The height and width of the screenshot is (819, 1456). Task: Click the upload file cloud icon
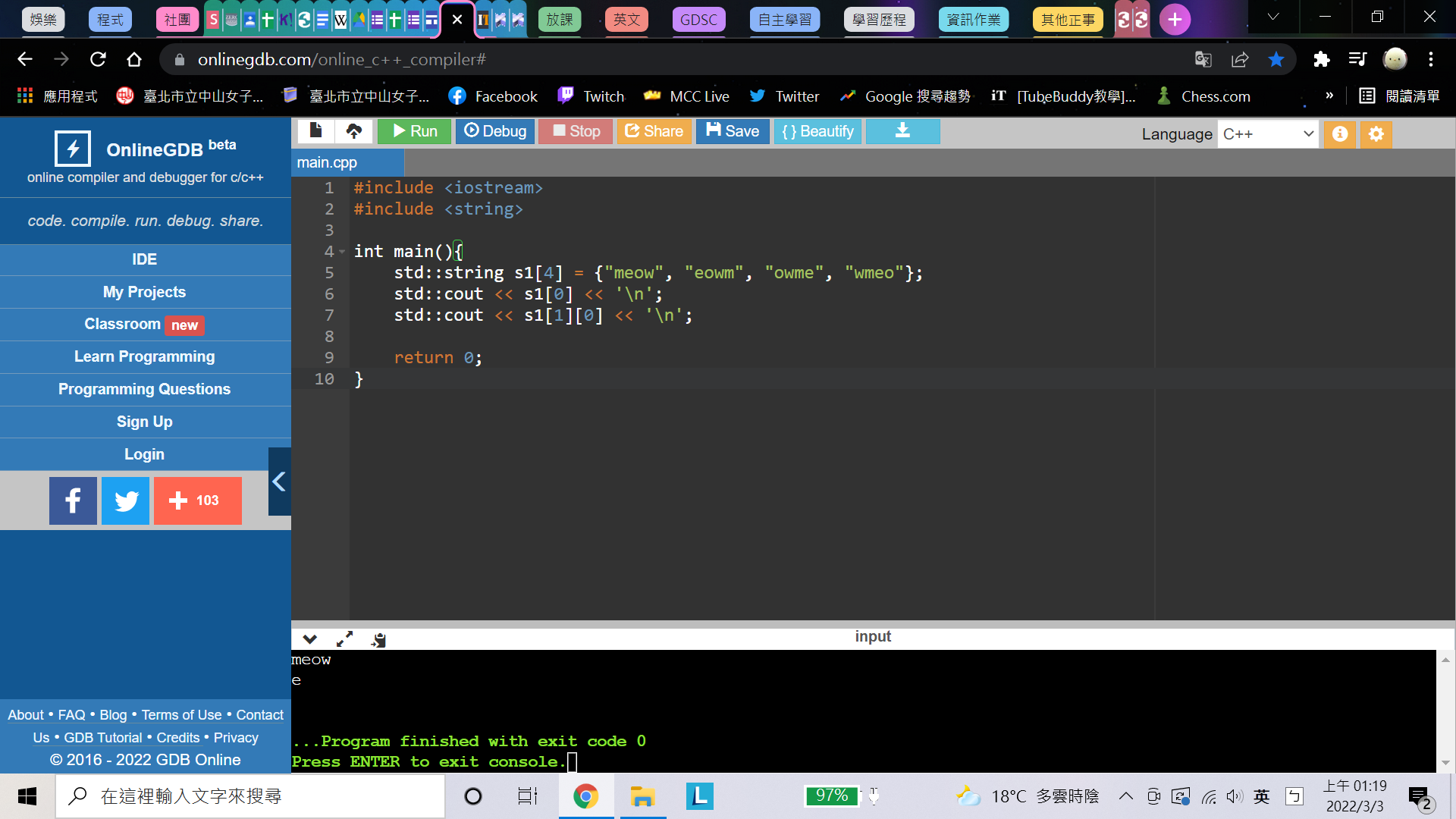click(353, 131)
